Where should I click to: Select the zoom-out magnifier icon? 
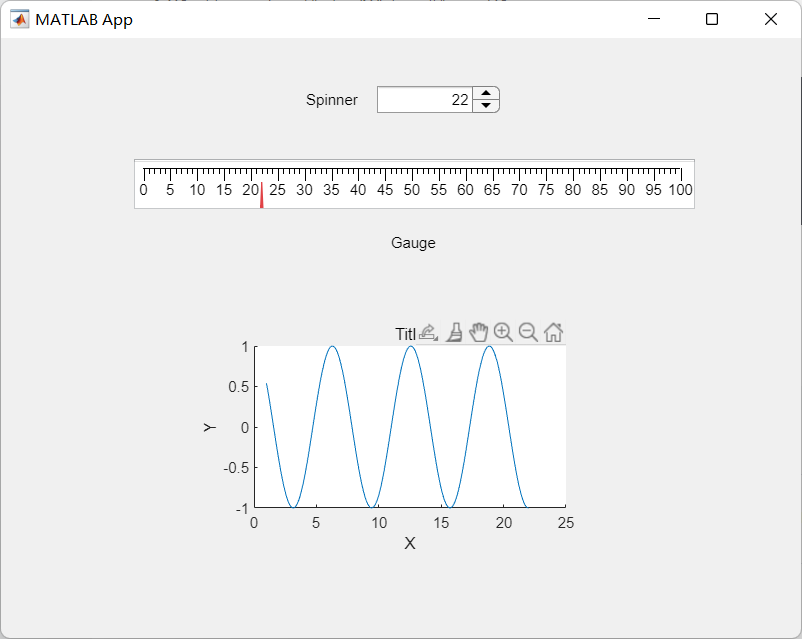pos(529,332)
